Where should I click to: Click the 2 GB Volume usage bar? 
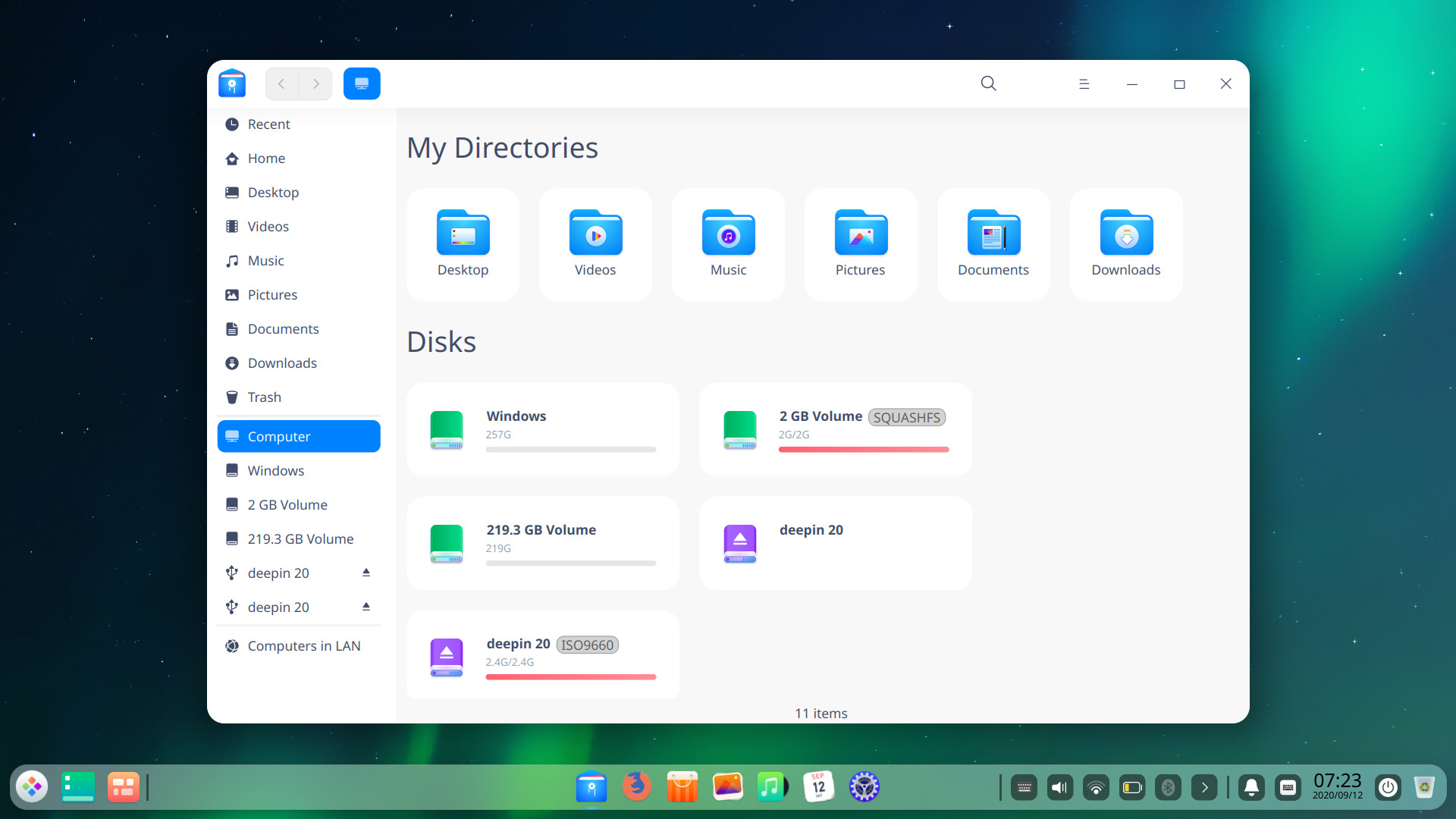tap(864, 449)
